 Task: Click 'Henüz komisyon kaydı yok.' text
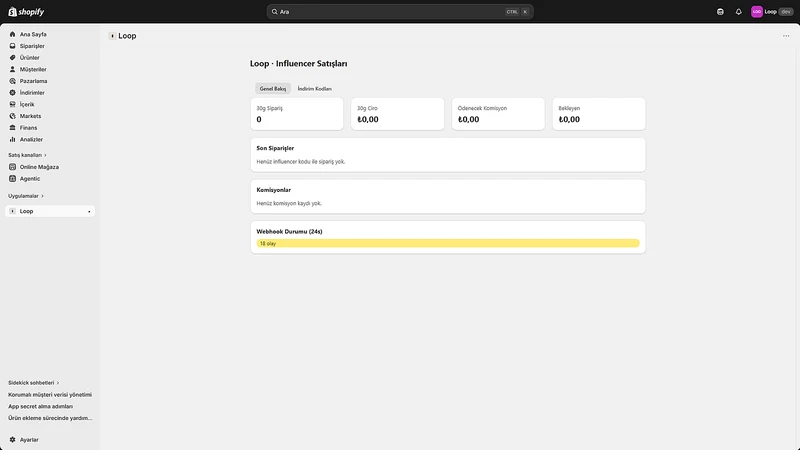289,204
